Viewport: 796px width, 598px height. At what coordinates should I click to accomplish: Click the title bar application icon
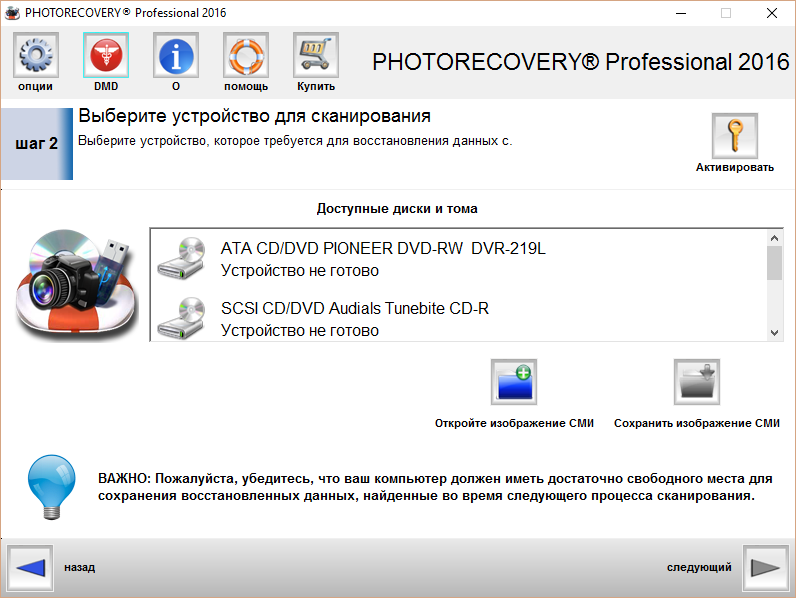pyautogui.click(x=12, y=13)
